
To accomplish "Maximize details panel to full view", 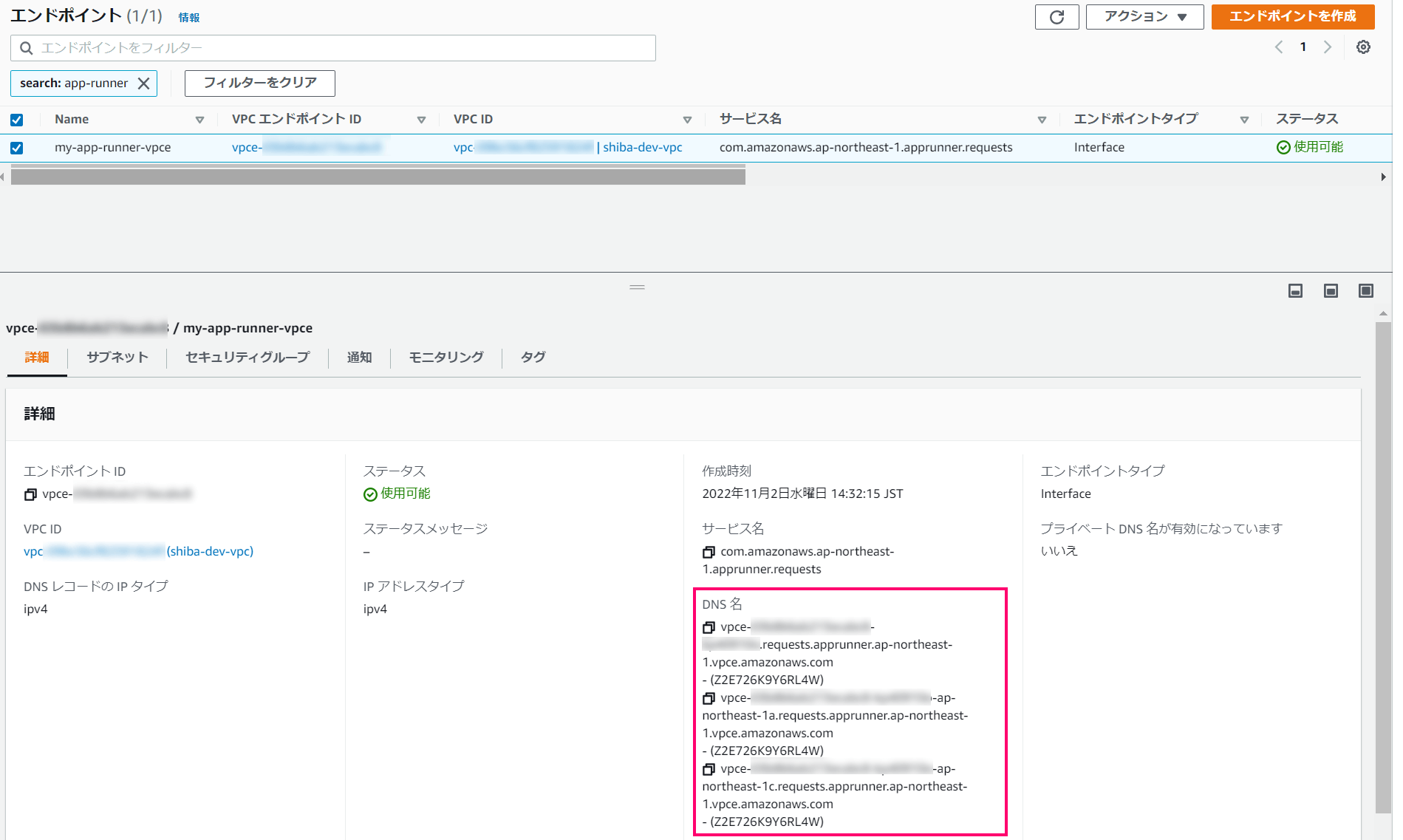I will pyautogui.click(x=1365, y=291).
